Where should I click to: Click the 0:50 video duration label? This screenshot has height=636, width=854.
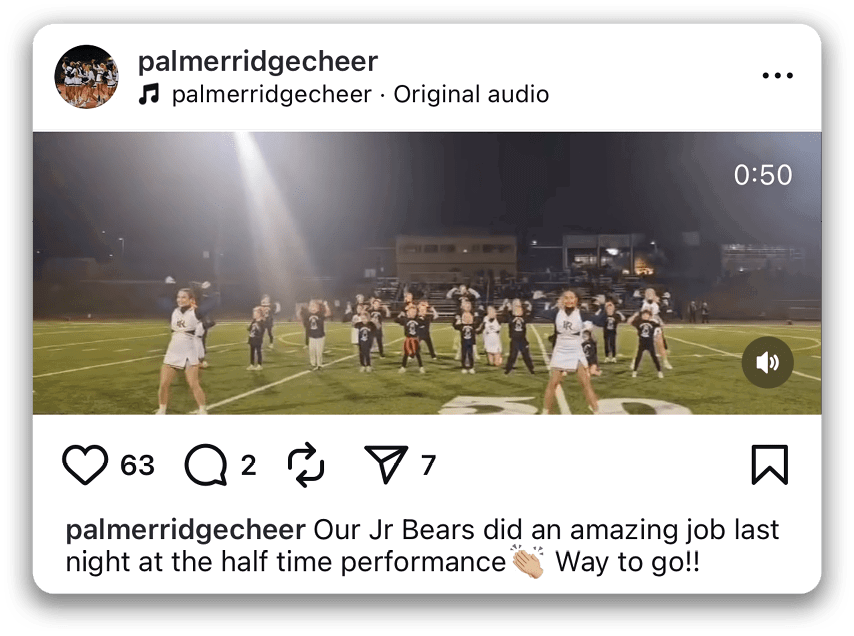pos(762,175)
